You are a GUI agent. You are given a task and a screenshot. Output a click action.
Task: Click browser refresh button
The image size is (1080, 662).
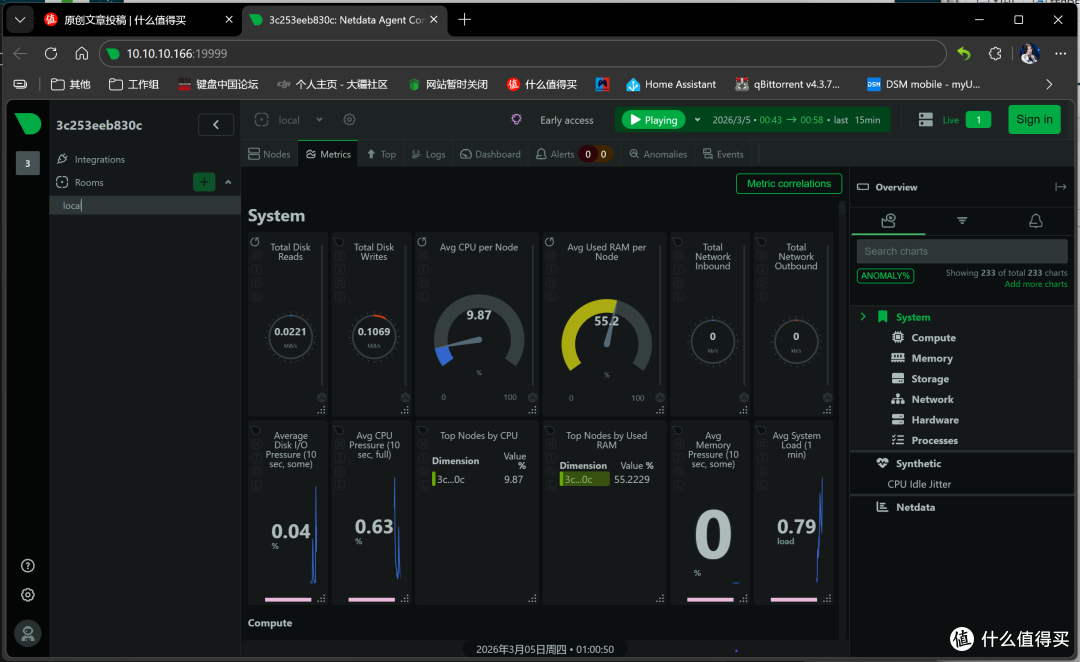[51, 53]
